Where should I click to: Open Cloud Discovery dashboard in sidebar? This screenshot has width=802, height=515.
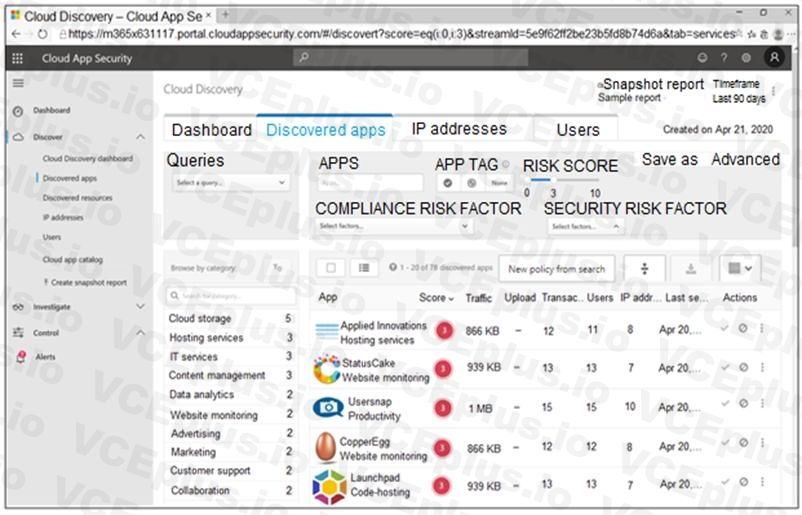point(87,159)
